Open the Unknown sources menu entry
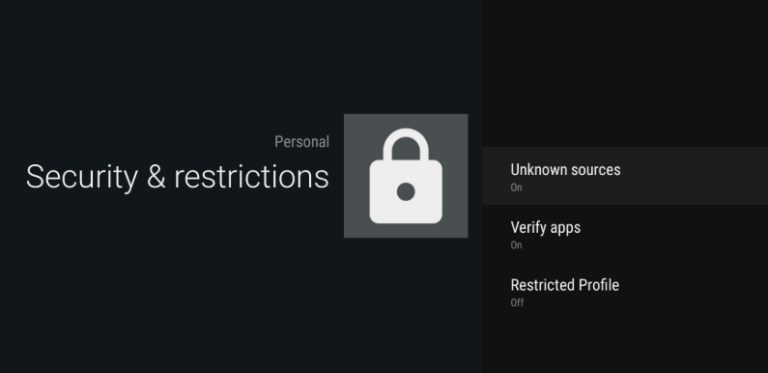 625,176
